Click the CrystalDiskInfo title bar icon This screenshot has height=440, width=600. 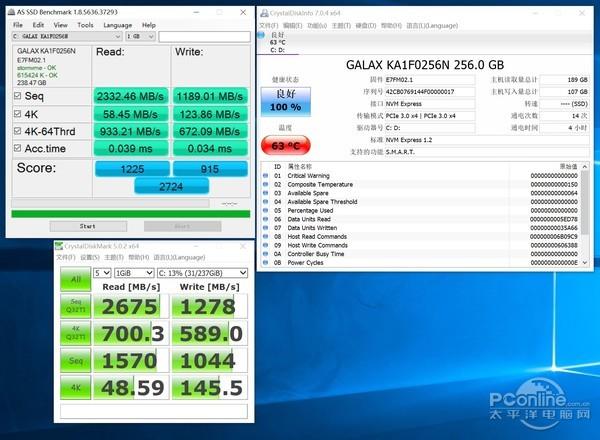point(264,13)
